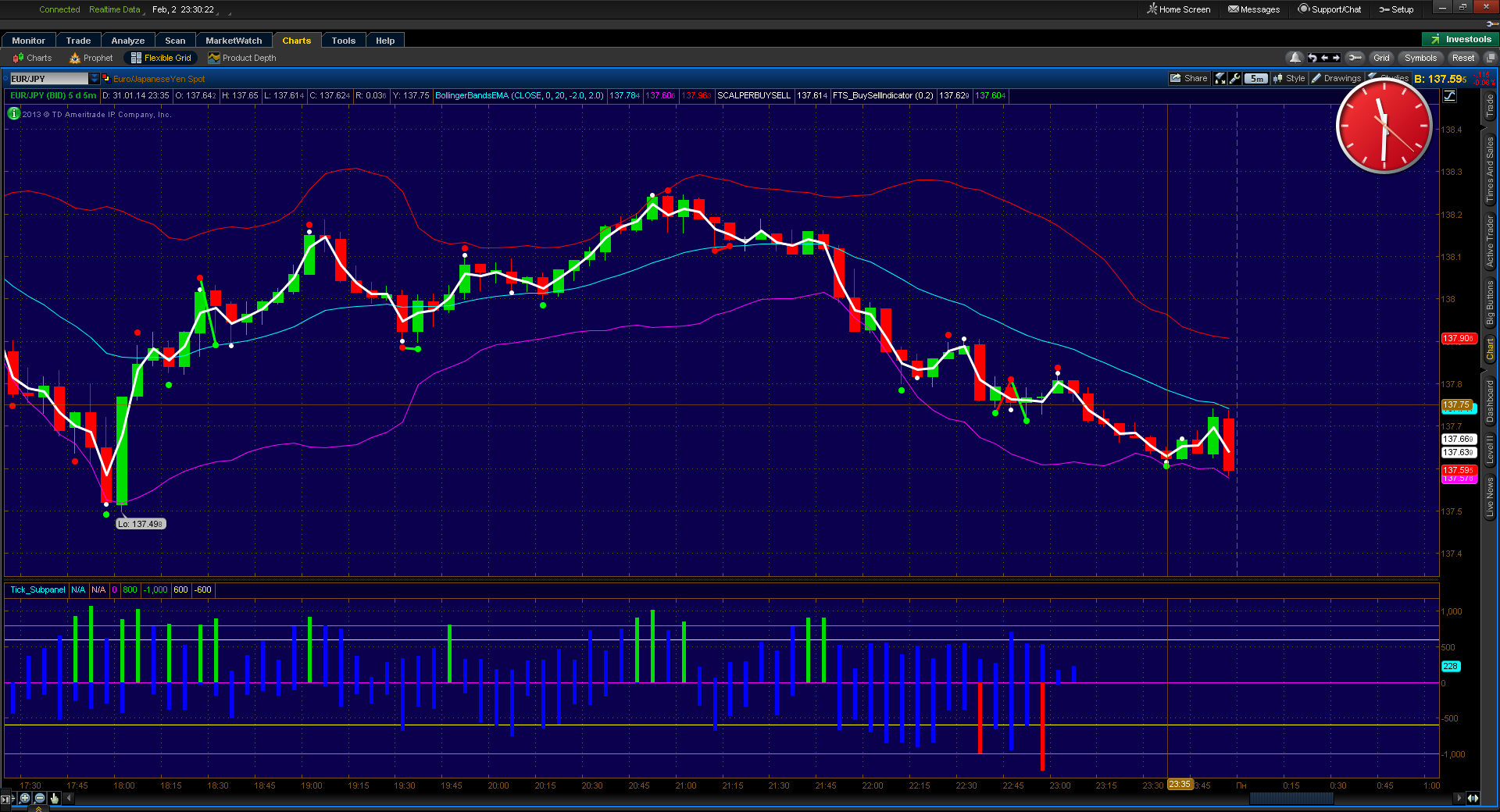Image resolution: width=1500 pixels, height=812 pixels.
Task: Toggle the Flexible Grid view
Action: click(161, 58)
